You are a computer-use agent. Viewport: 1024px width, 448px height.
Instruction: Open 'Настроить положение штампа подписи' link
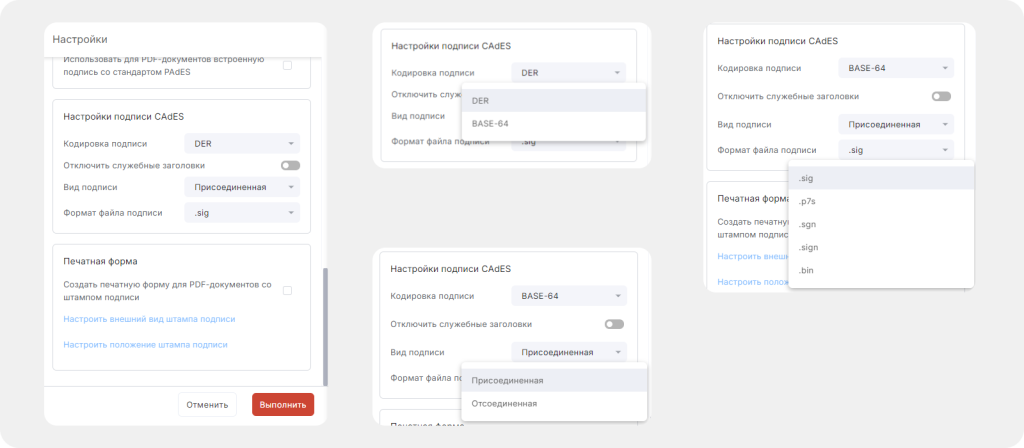click(145, 344)
